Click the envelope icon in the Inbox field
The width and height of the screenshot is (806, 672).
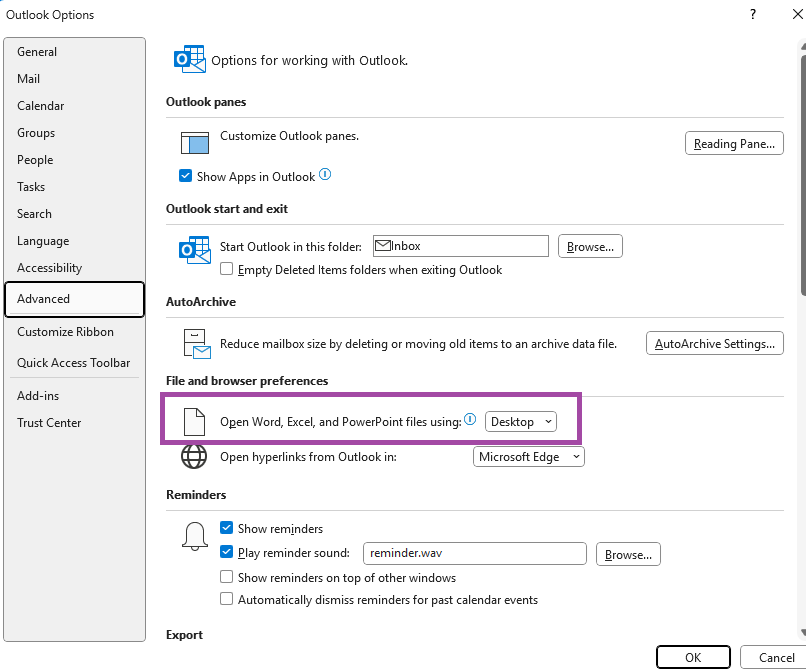tap(382, 246)
